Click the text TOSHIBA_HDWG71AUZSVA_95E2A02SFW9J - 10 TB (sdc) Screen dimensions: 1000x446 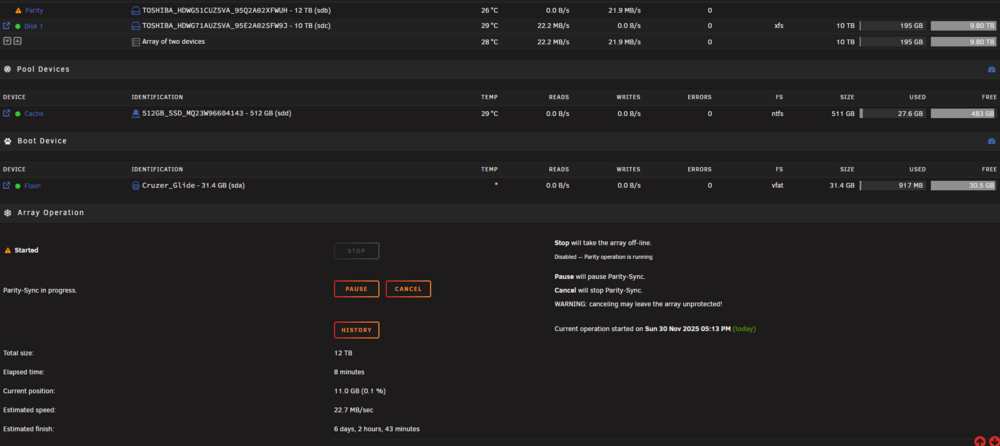[236, 26]
